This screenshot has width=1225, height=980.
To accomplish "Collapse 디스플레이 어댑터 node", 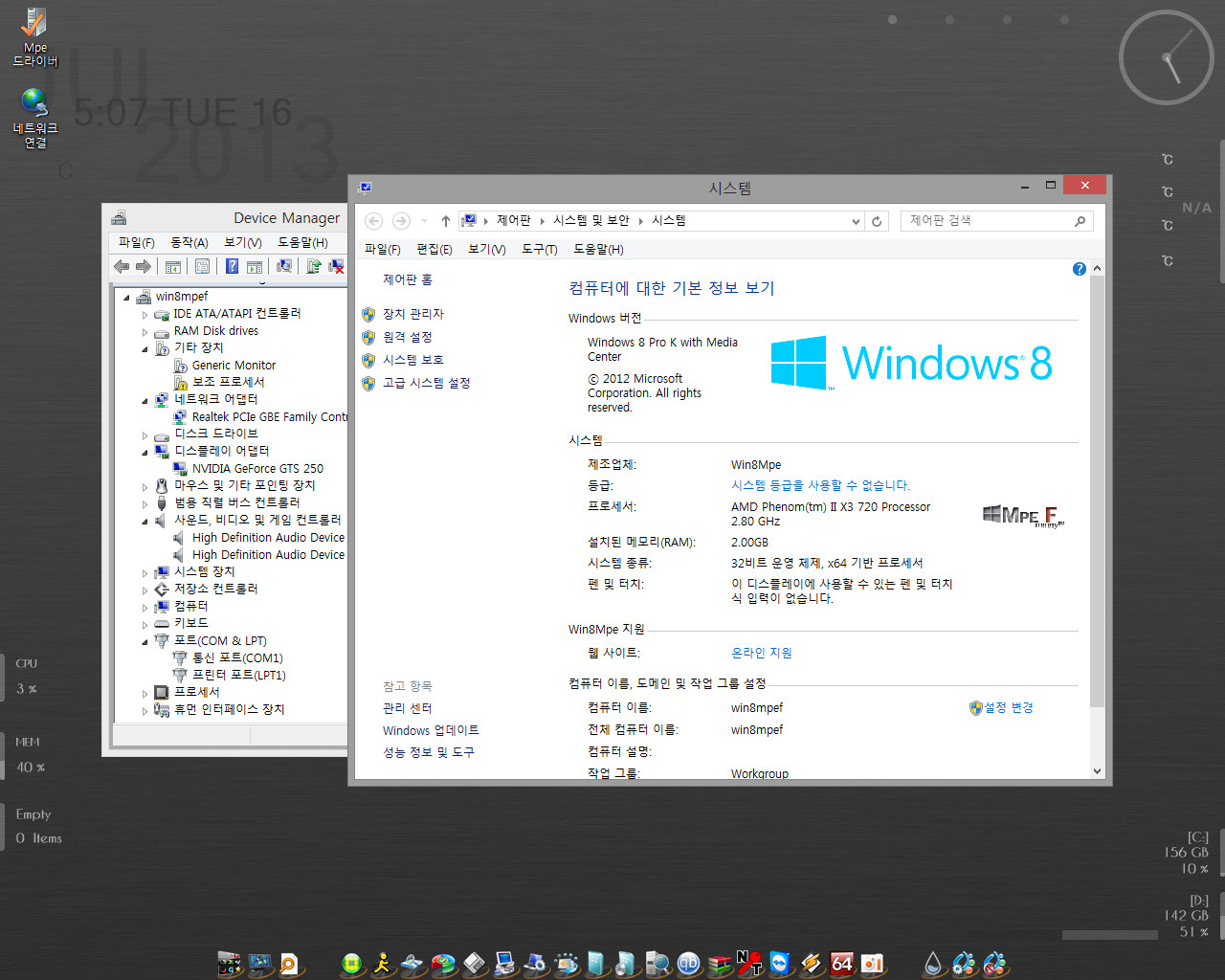I will pyautogui.click(x=145, y=452).
